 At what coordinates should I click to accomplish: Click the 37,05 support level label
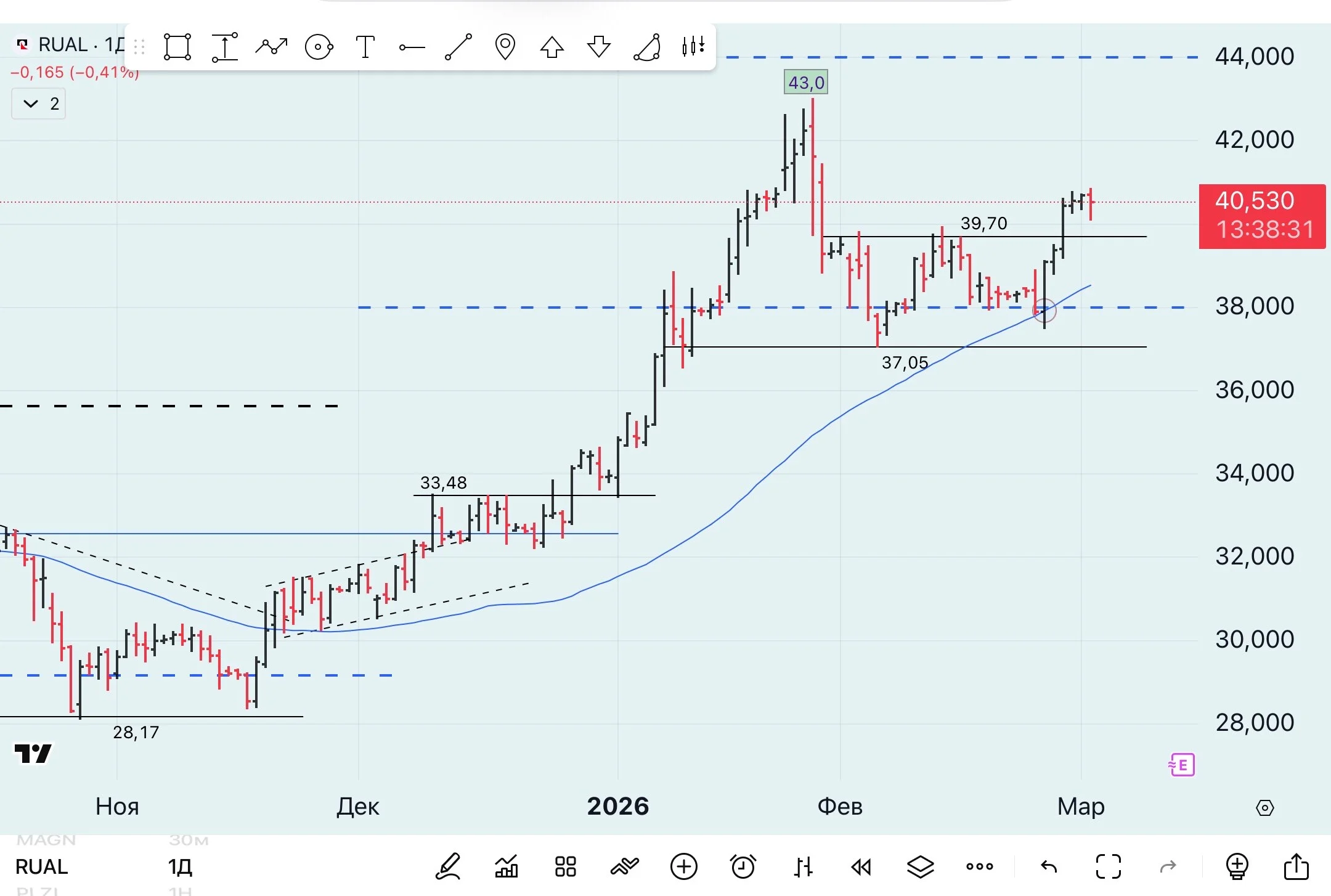click(x=905, y=362)
